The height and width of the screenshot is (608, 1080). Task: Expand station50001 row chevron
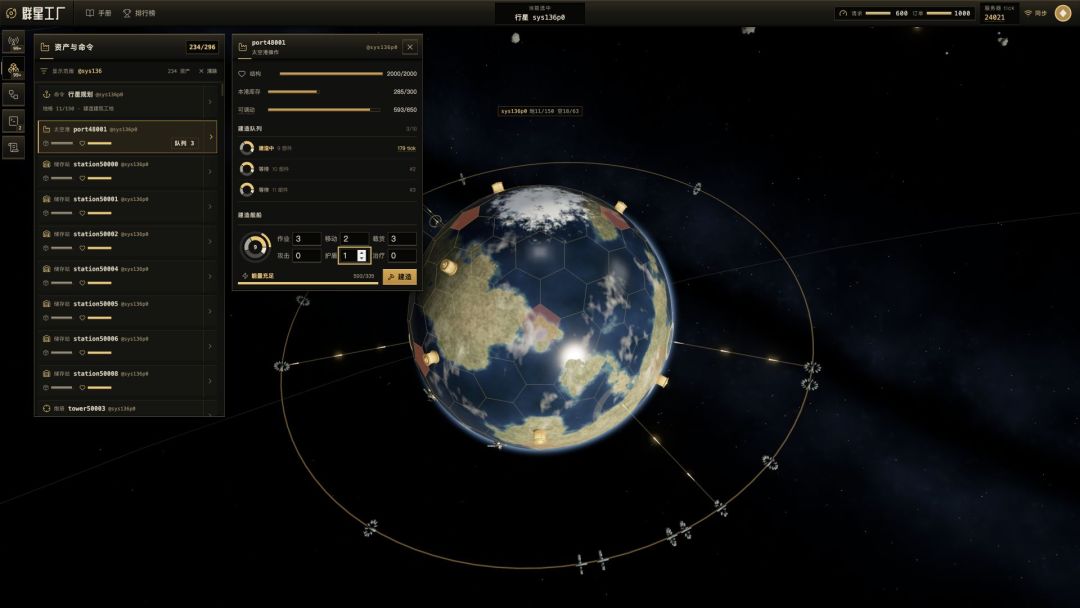coord(210,207)
